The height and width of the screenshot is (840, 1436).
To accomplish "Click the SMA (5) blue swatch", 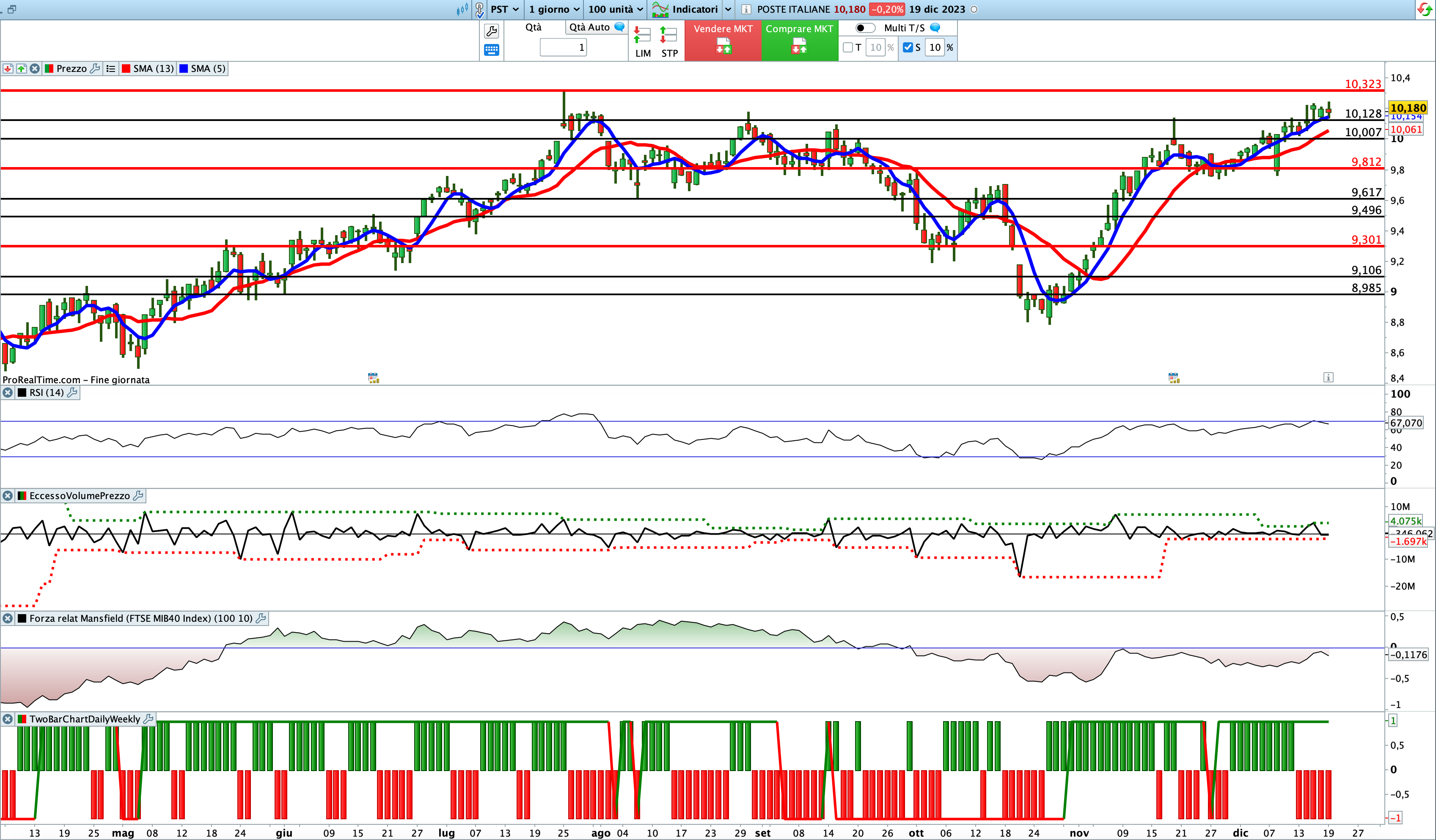I will coord(184,69).
